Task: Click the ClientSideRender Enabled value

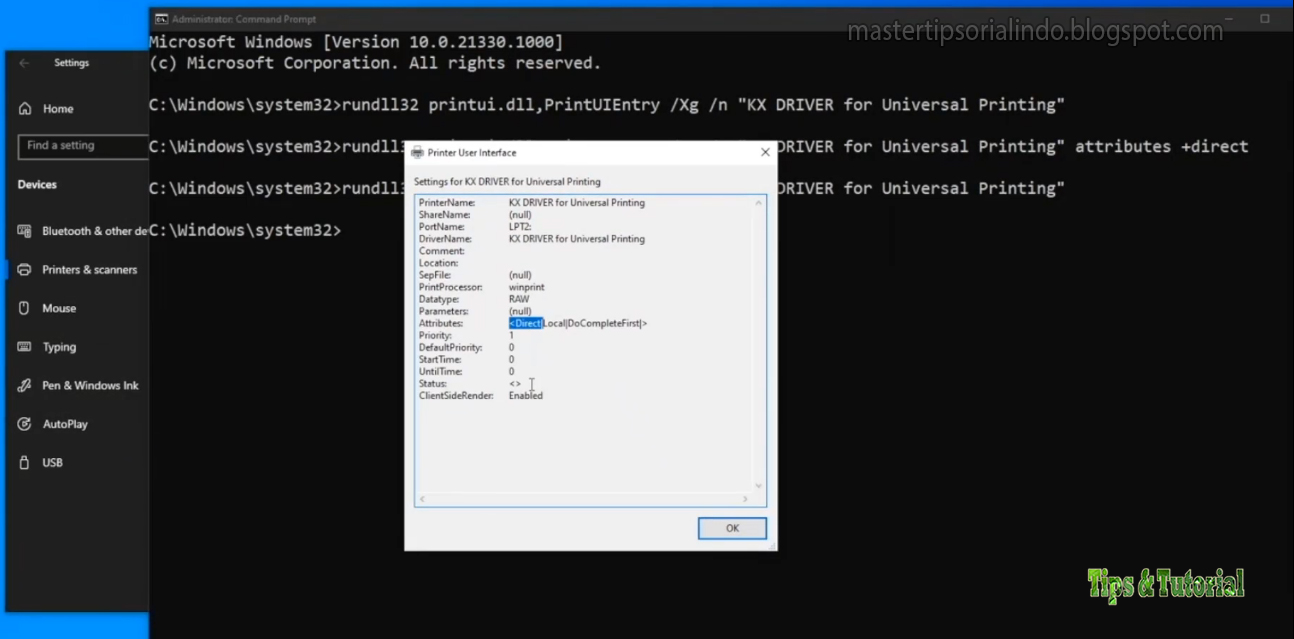Action: [525, 395]
